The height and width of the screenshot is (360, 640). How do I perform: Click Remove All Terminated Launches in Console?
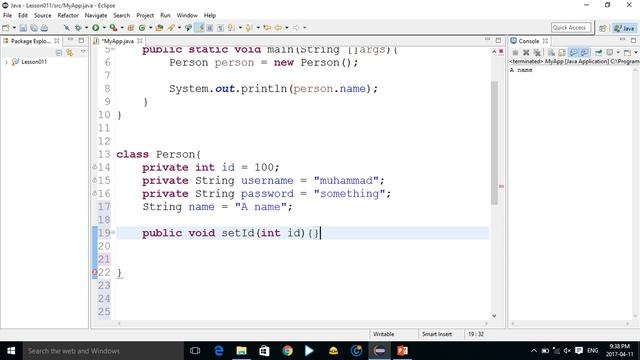point(537,53)
